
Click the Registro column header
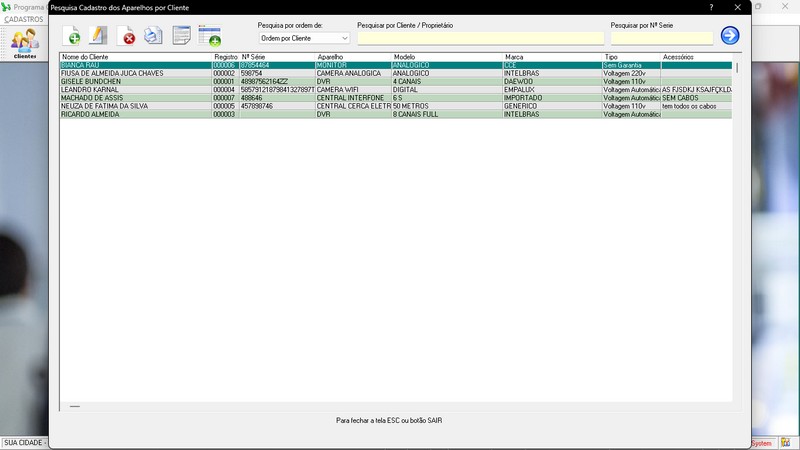[226, 57]
